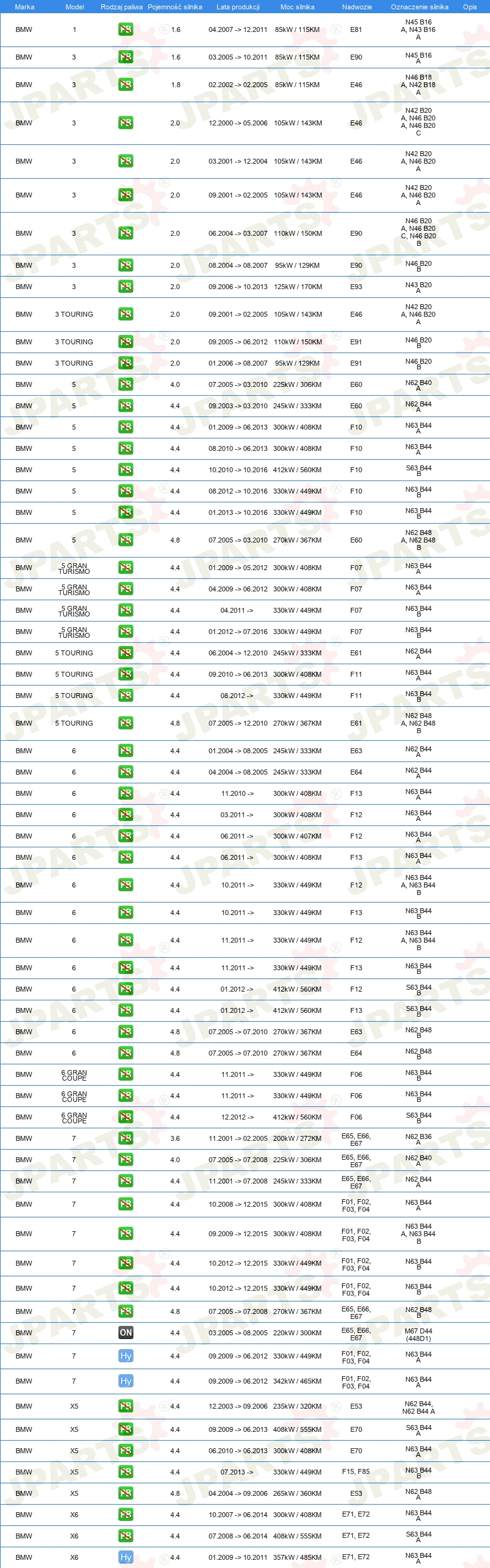Click the petrol icon for BMW 3 1.6 E90
Image resolution: width=490 pixels, height=1568 pixels.
[x=126, y=57]
